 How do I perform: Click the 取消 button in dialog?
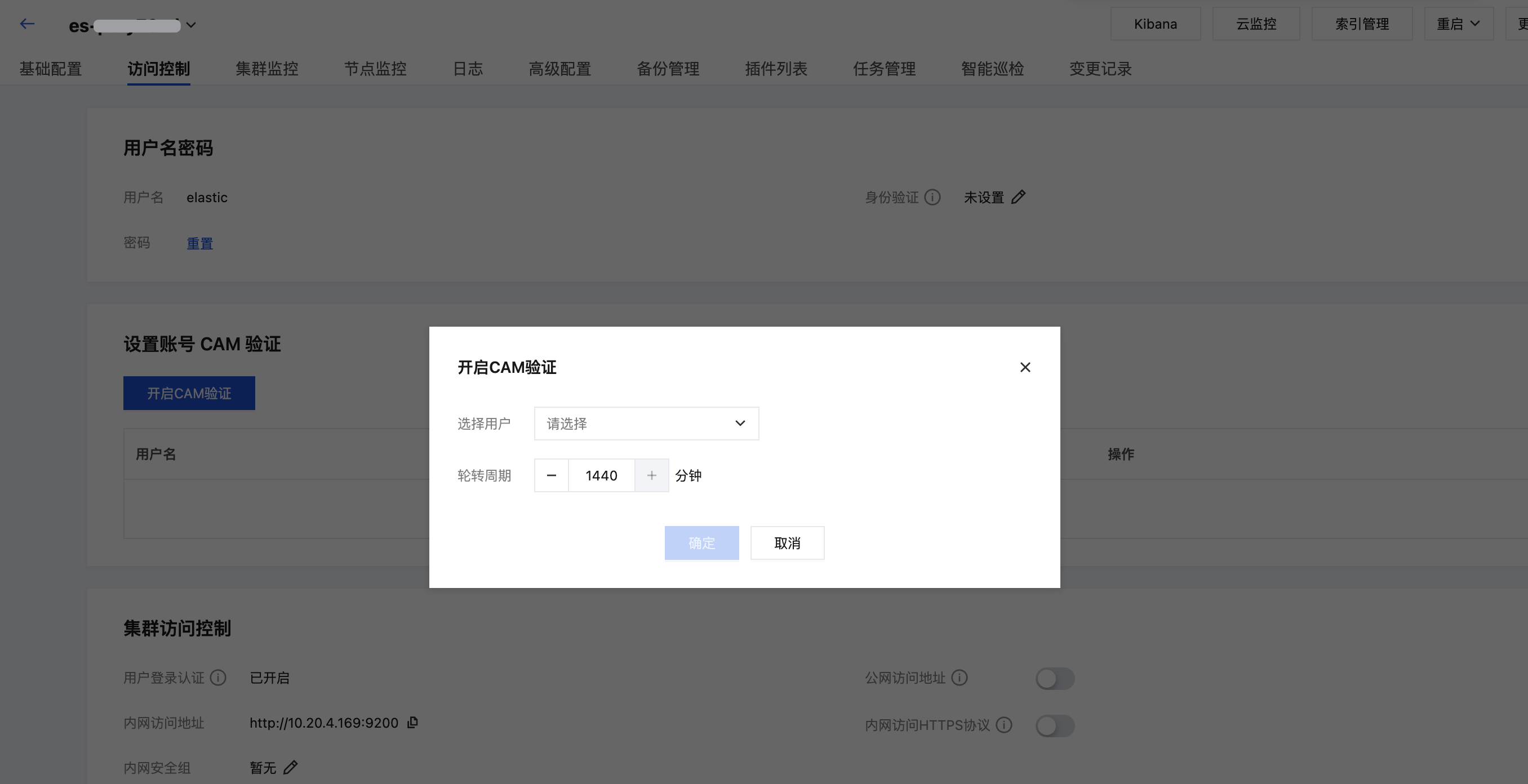pyautogui.click(x=787, y=542)
